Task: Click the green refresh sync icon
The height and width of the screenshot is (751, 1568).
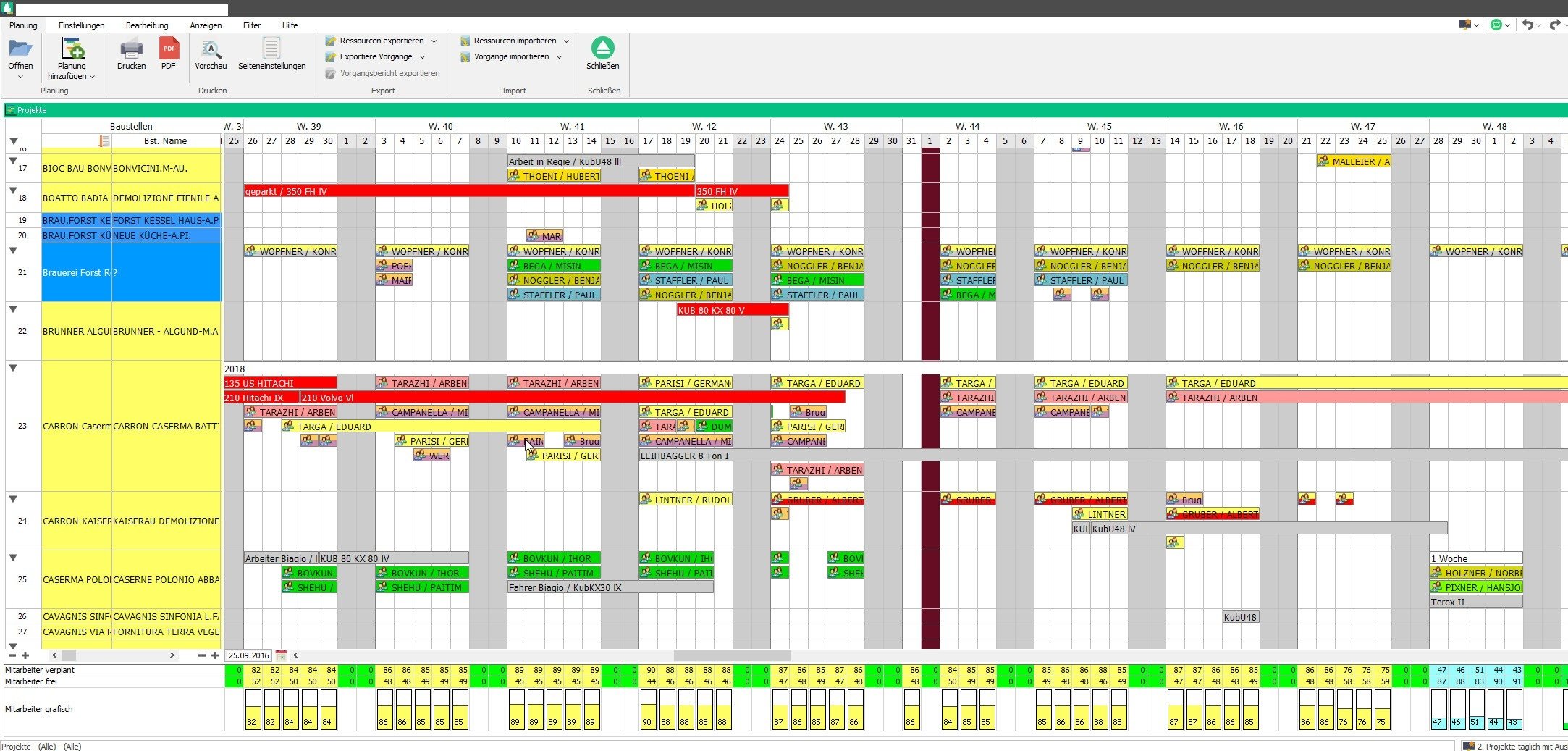Action: click(x=1496, y=25)
